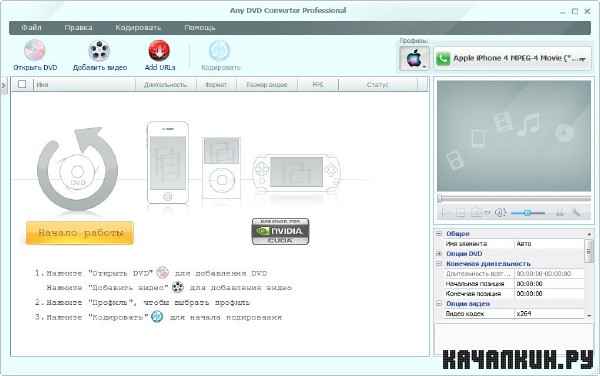This screenshot has height=376, width=600.
Task: Open the Apple iPhone 4 MPEG-4 profile dropdown
Action: (512, 59)
